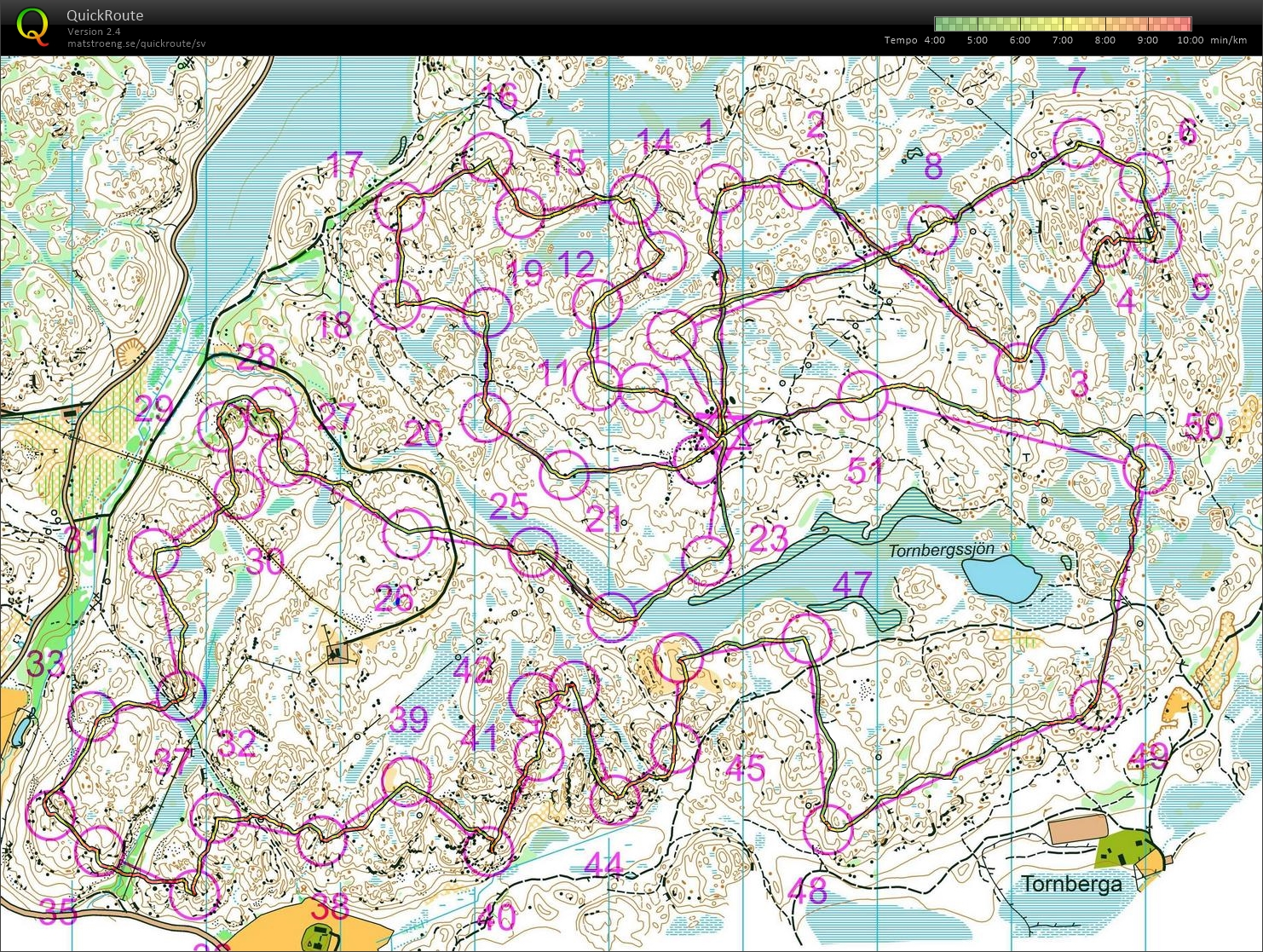The width and height of the screenshot is (1263, 952).
Task: Click control number 45 label
Action: pos(745,768)
